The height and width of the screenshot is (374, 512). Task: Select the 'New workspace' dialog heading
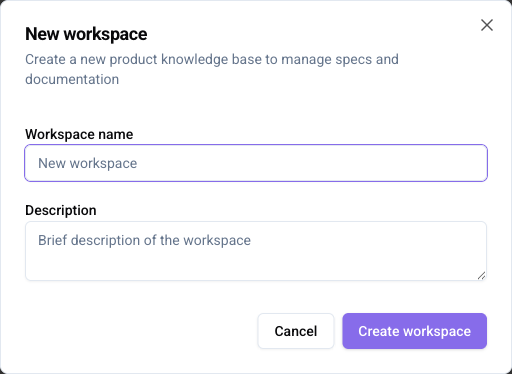(86, 34)
